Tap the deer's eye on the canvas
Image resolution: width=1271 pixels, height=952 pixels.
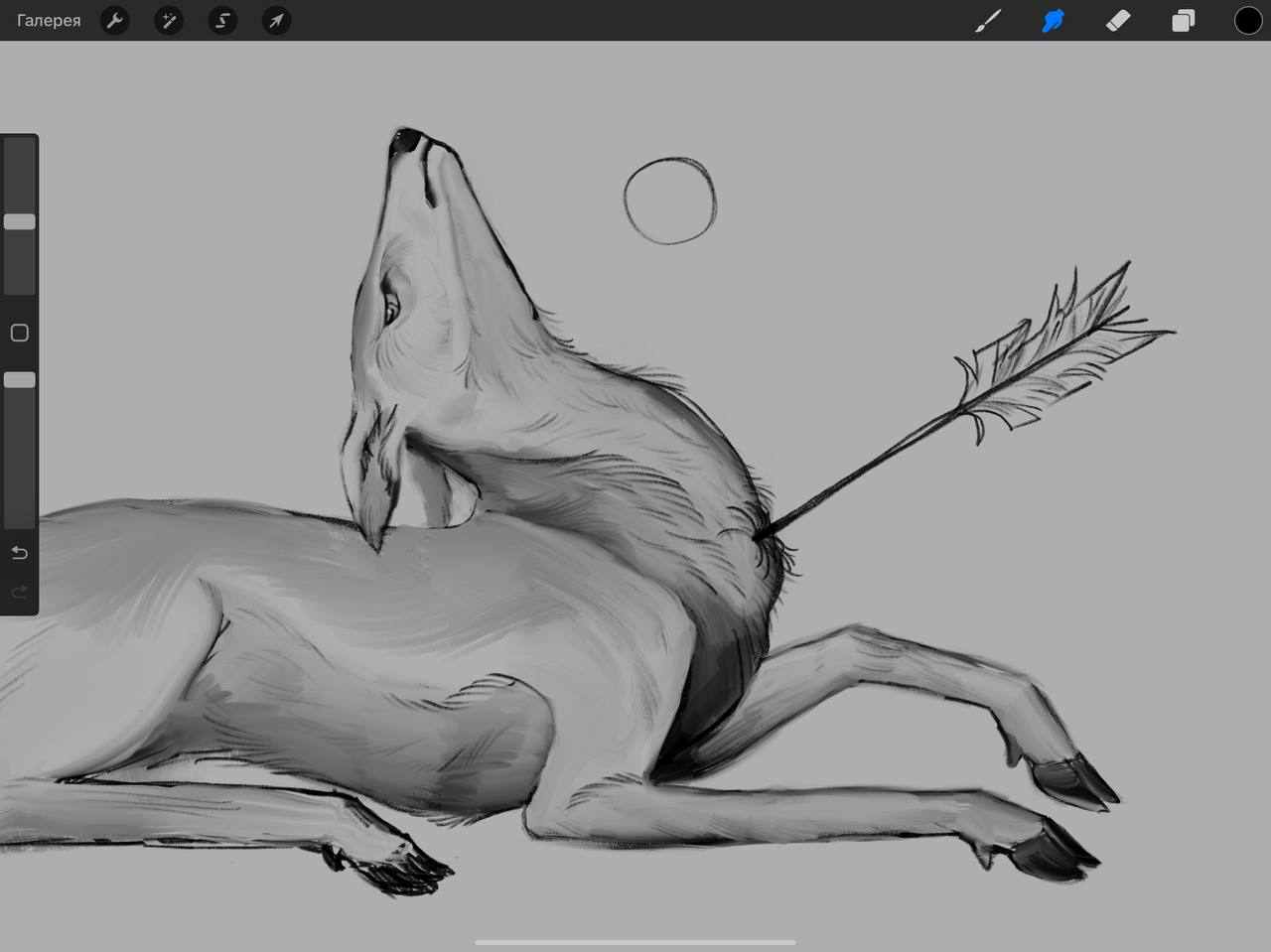pos(389,311)
